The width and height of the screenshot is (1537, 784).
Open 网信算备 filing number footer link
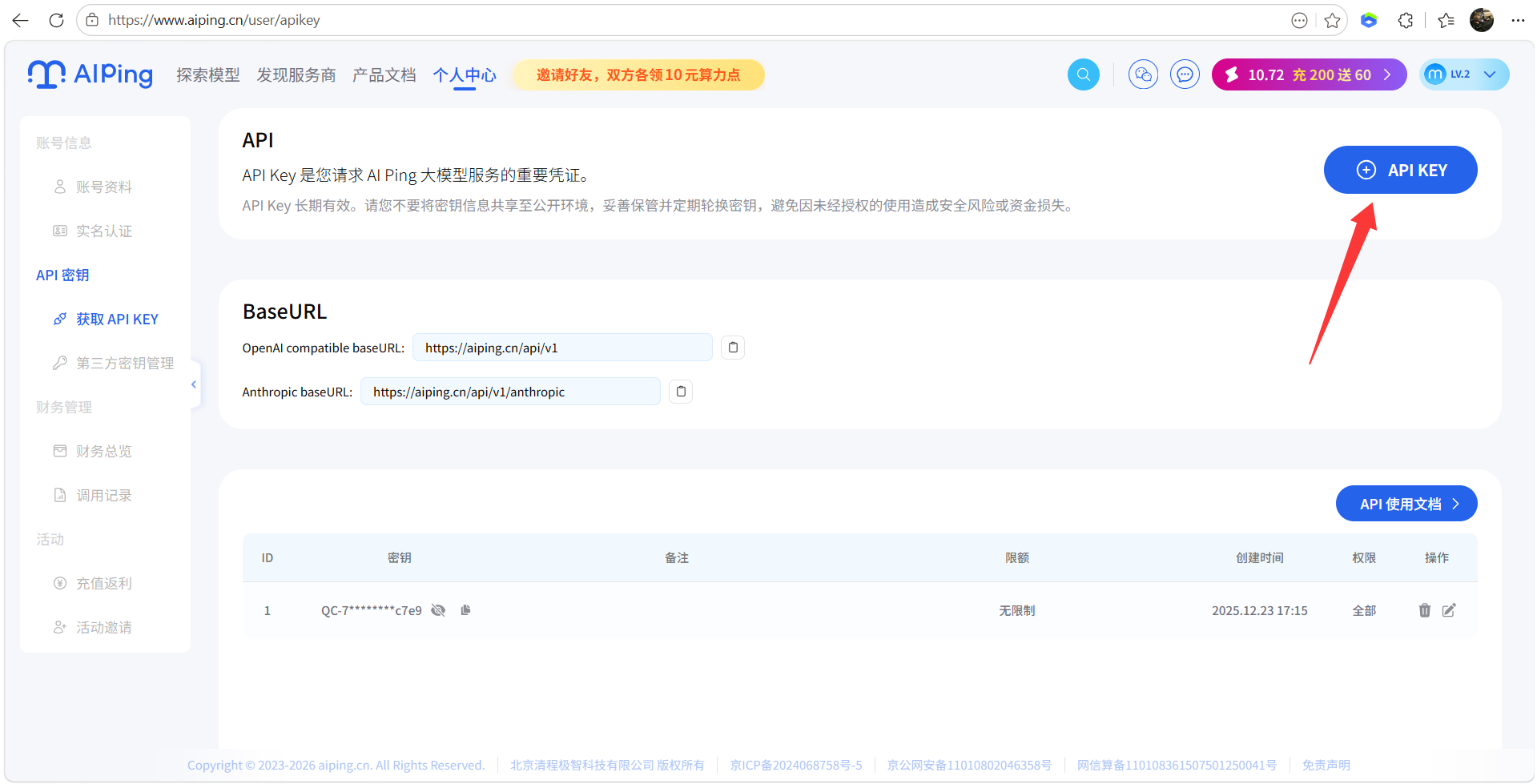coord(1177,765)
